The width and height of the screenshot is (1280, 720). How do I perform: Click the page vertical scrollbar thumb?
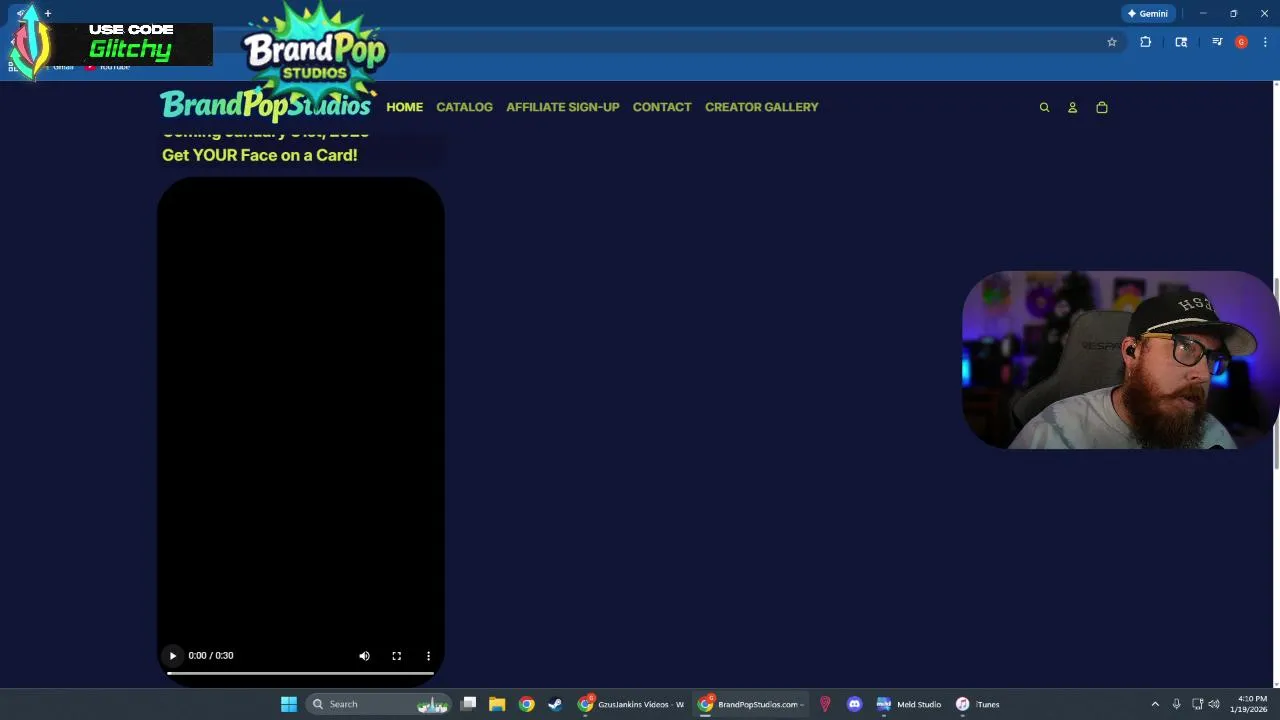[x=1275, y=373]
